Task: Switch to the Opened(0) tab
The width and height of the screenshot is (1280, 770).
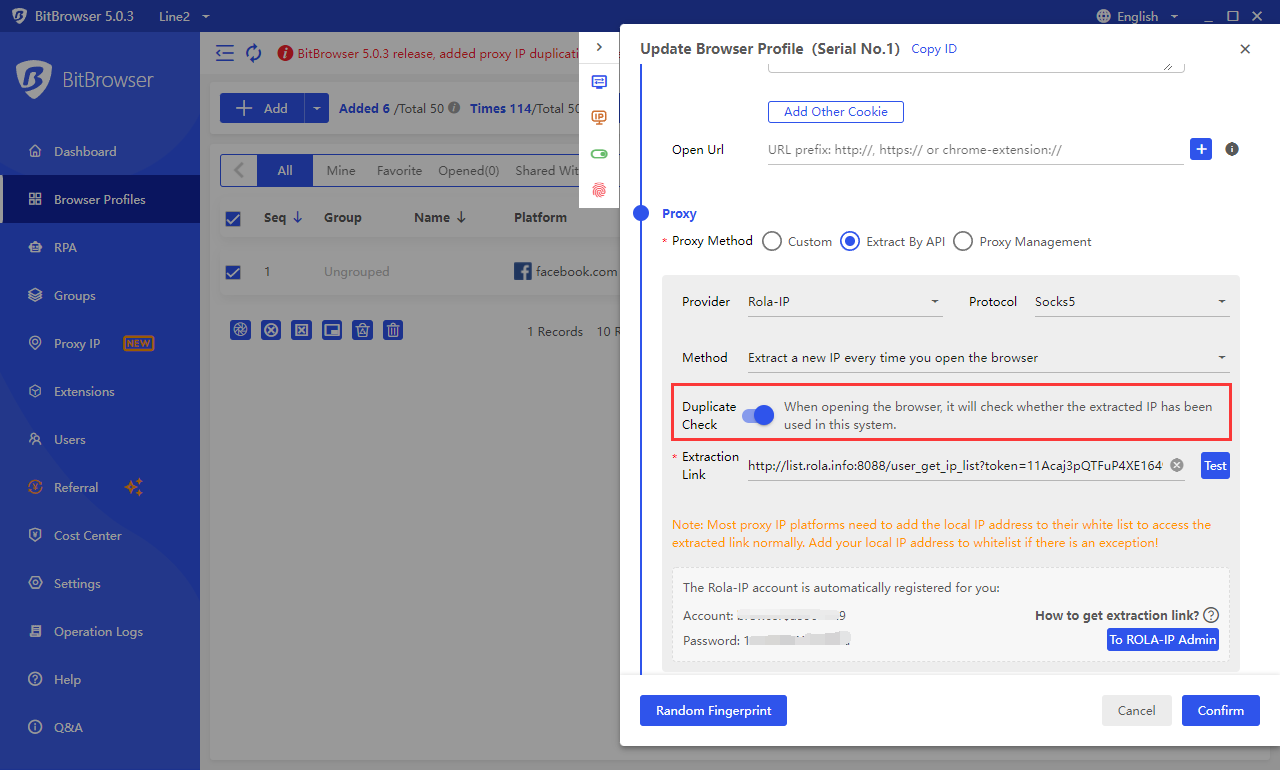Action: pyautogui.click(x=469, y=171)
